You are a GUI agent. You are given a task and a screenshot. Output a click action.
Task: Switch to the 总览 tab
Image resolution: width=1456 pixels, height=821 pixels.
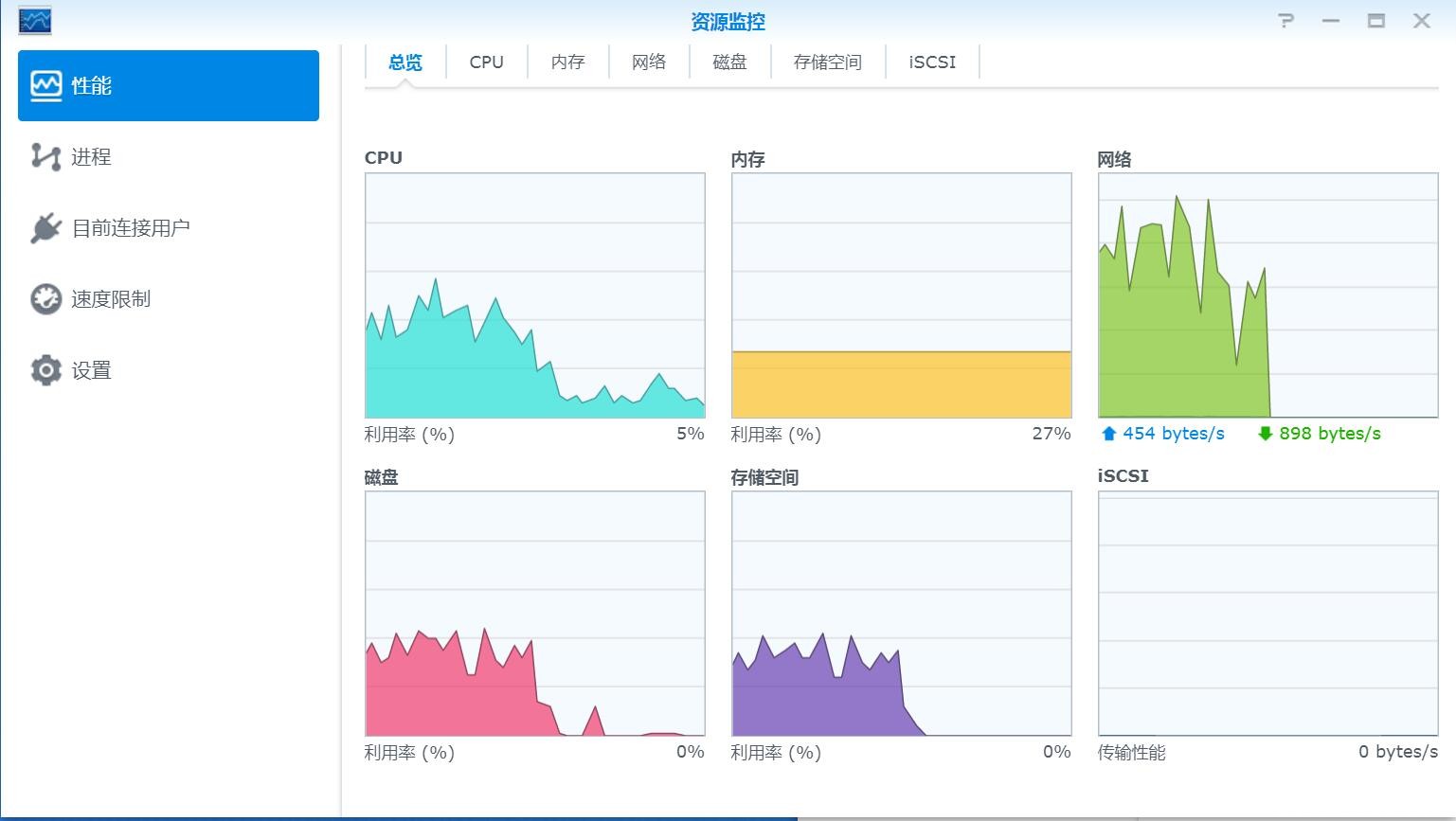tap(405, 62)
